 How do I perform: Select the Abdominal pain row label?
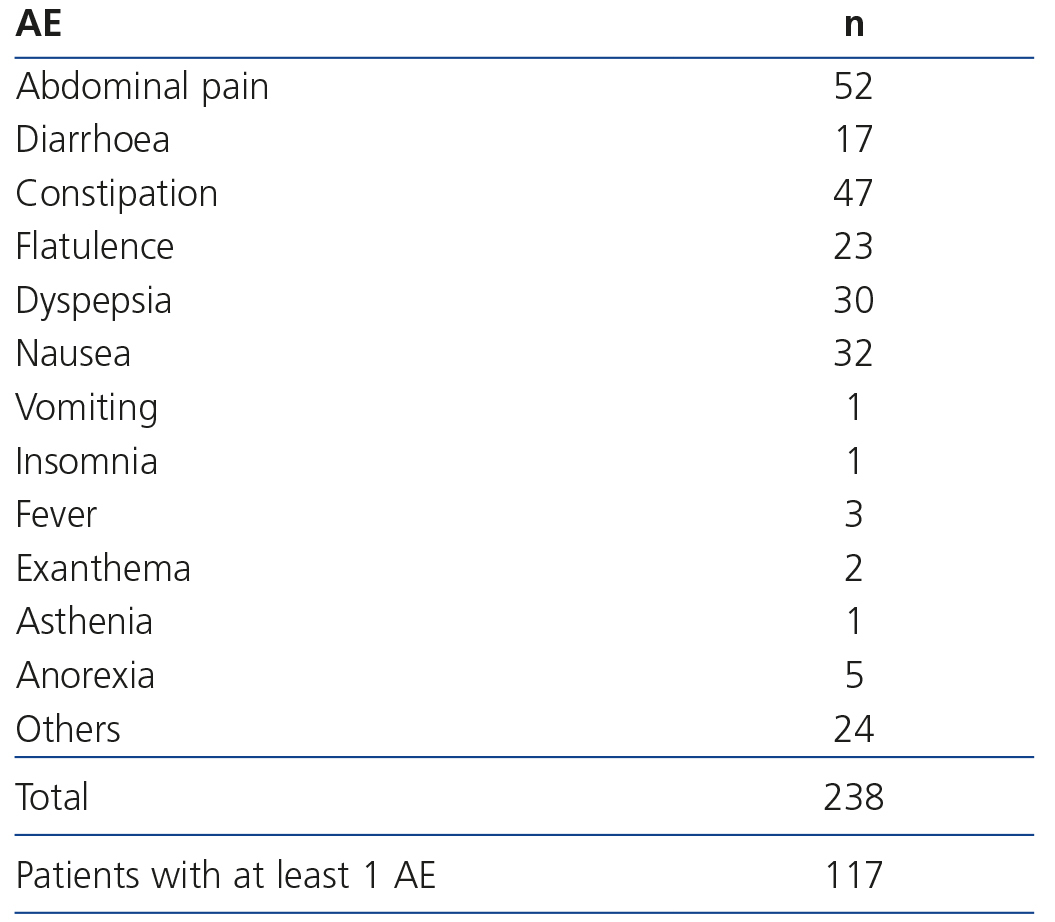pyautogui.click(x=142, y=87)
